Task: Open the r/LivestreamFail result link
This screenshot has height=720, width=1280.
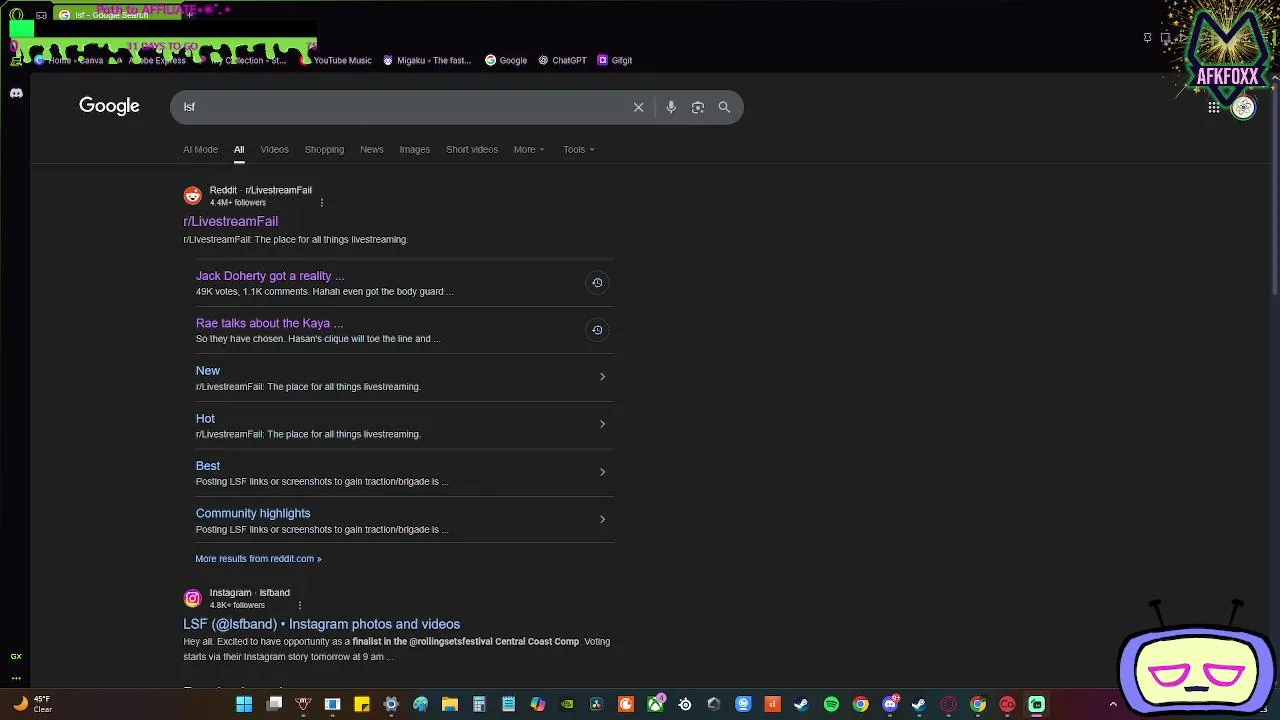Action: [x=230, y=221]
